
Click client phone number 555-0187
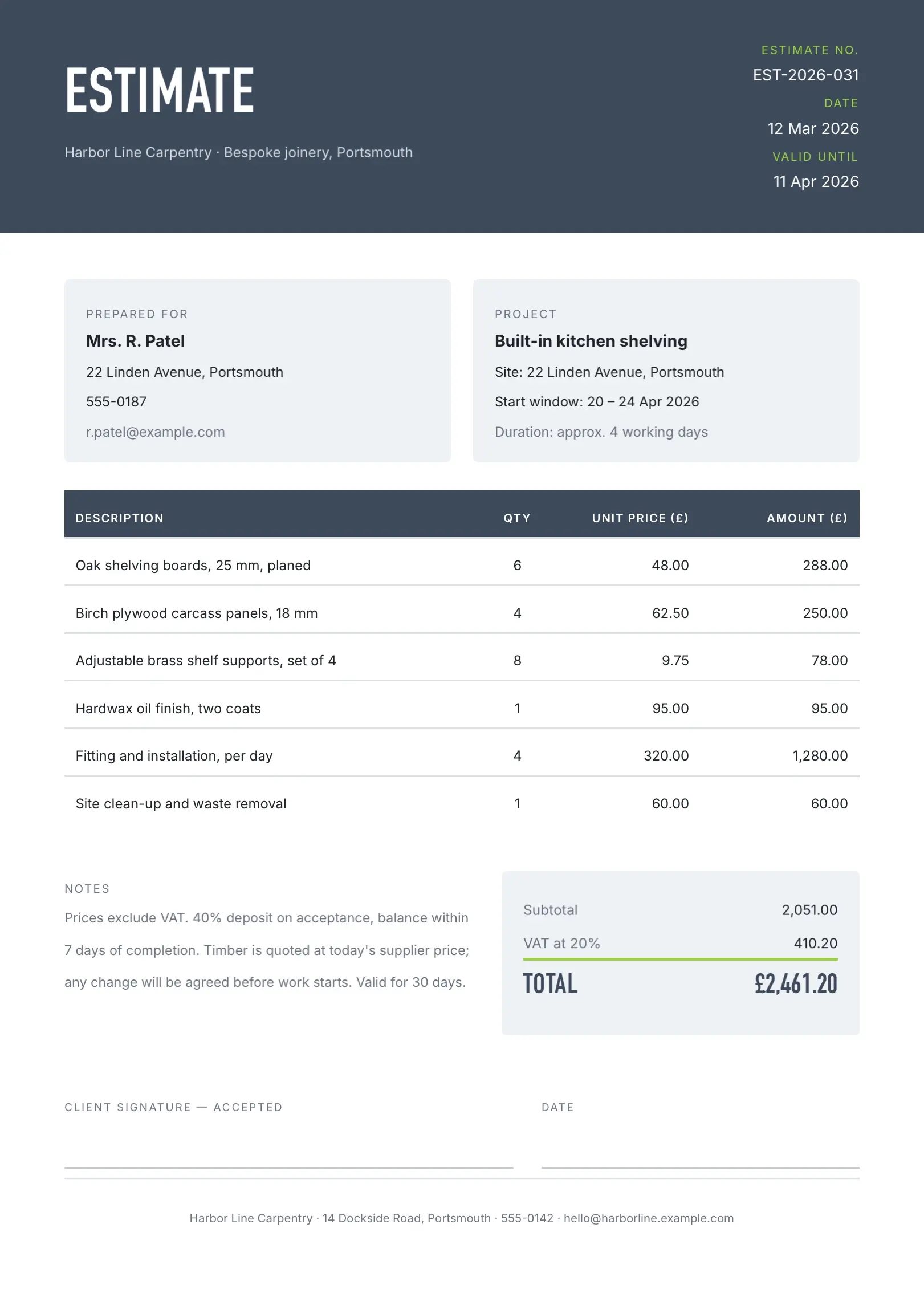click(x=116, y=402)
